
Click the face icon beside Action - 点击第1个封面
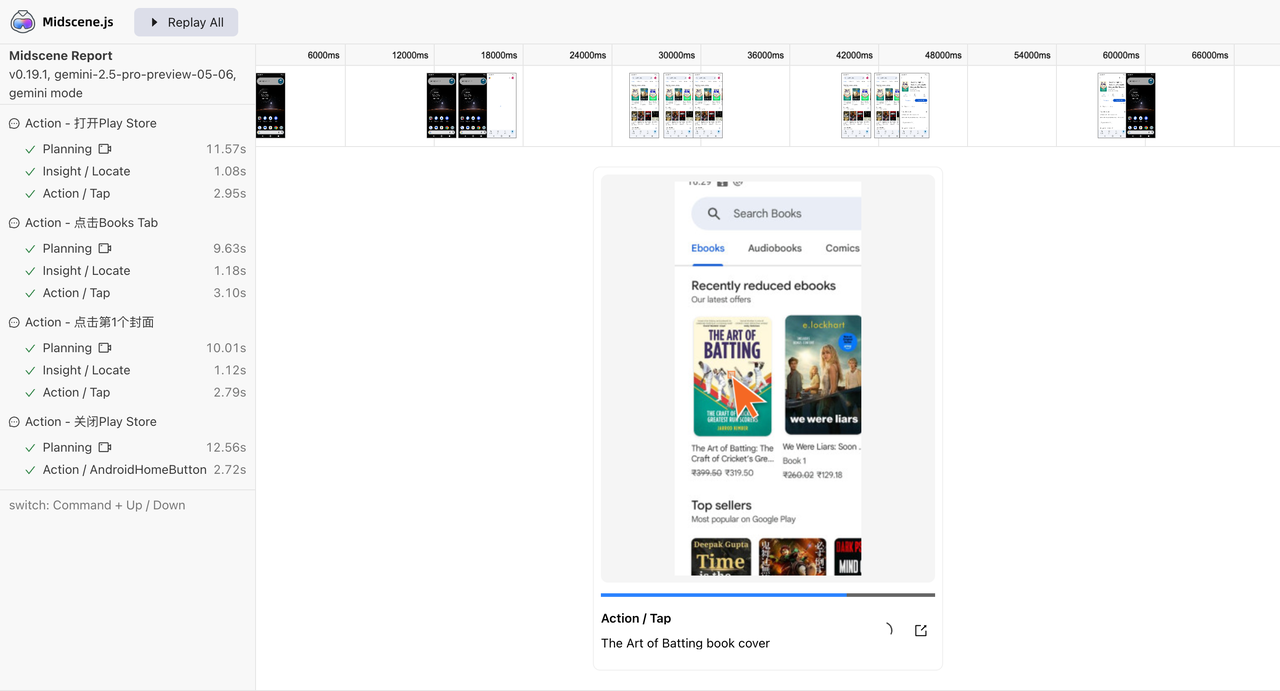(x=14, y=323)
